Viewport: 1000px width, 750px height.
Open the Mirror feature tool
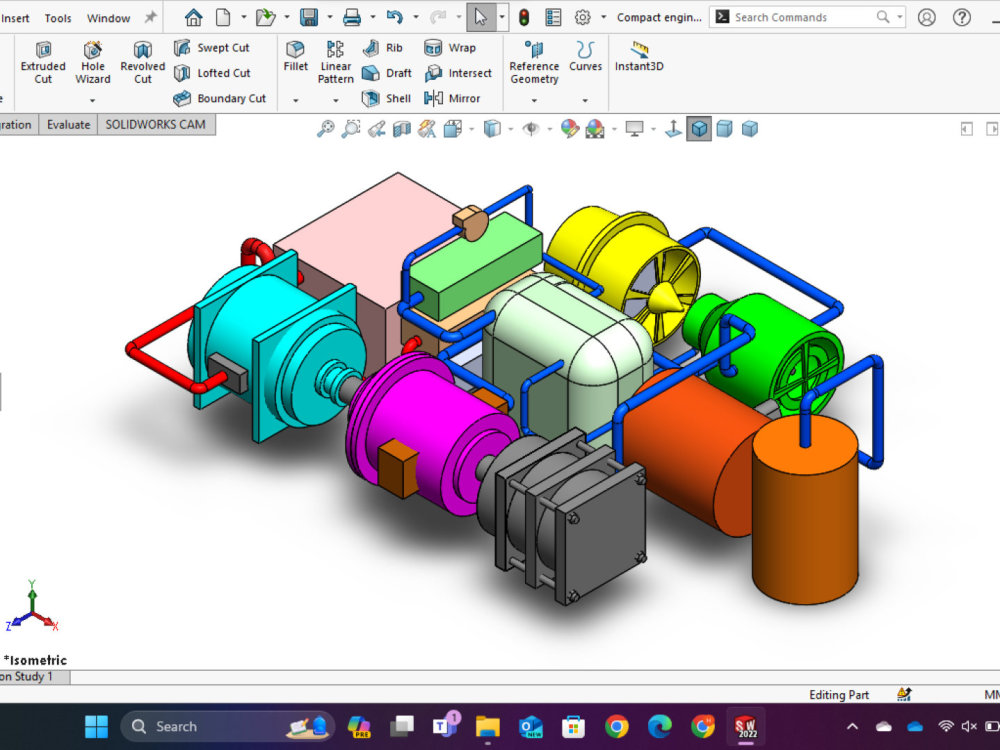click(x=458, y=98)
